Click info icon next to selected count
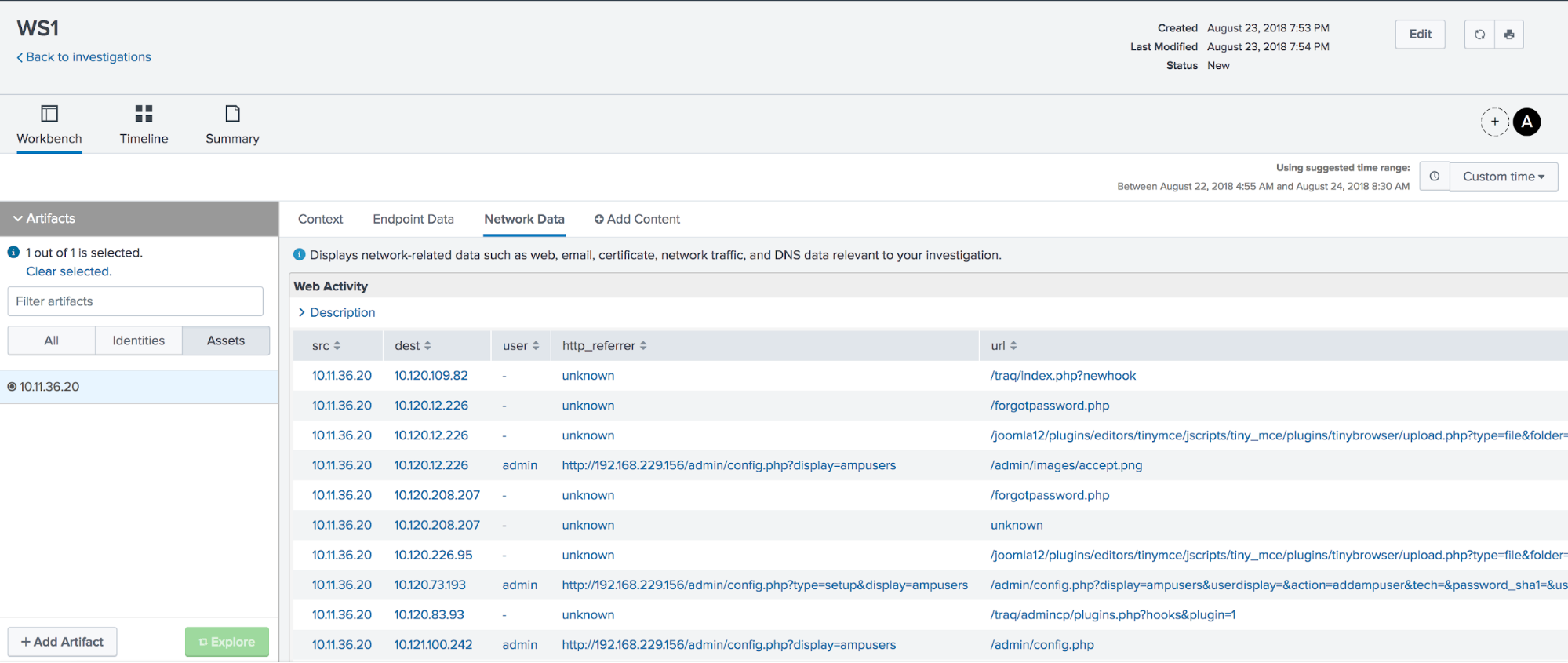1568x663 pixels. [13, 253]
